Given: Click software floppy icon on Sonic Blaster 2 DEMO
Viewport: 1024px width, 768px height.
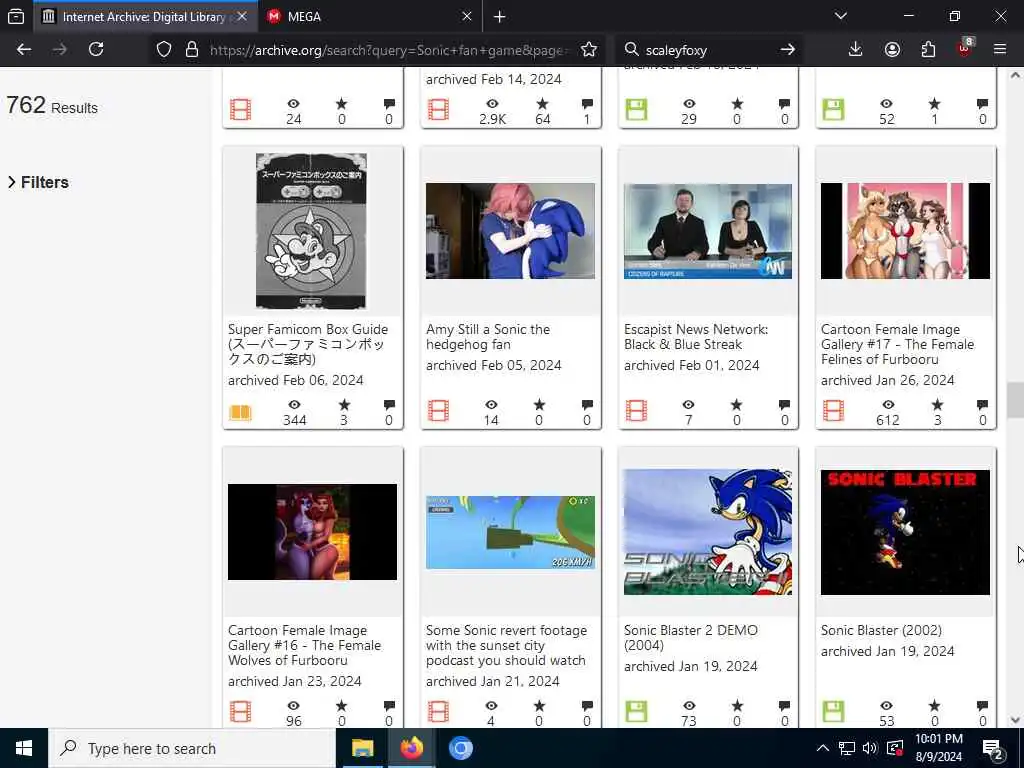Looking at the screenshot, I should point(636,711).
